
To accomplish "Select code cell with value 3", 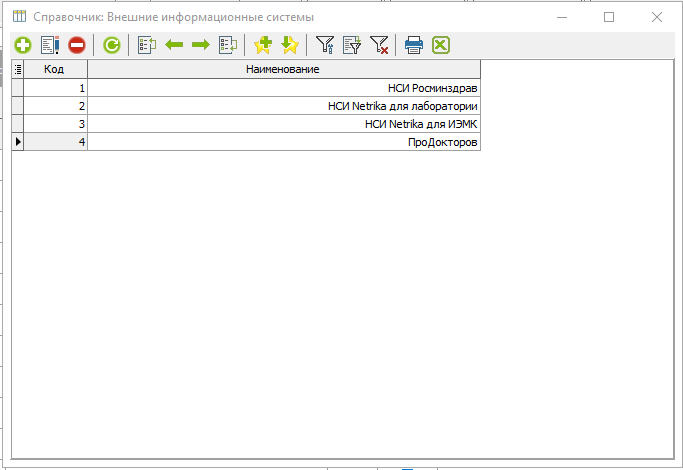I will pyautogui.click(x=55, y=124).
